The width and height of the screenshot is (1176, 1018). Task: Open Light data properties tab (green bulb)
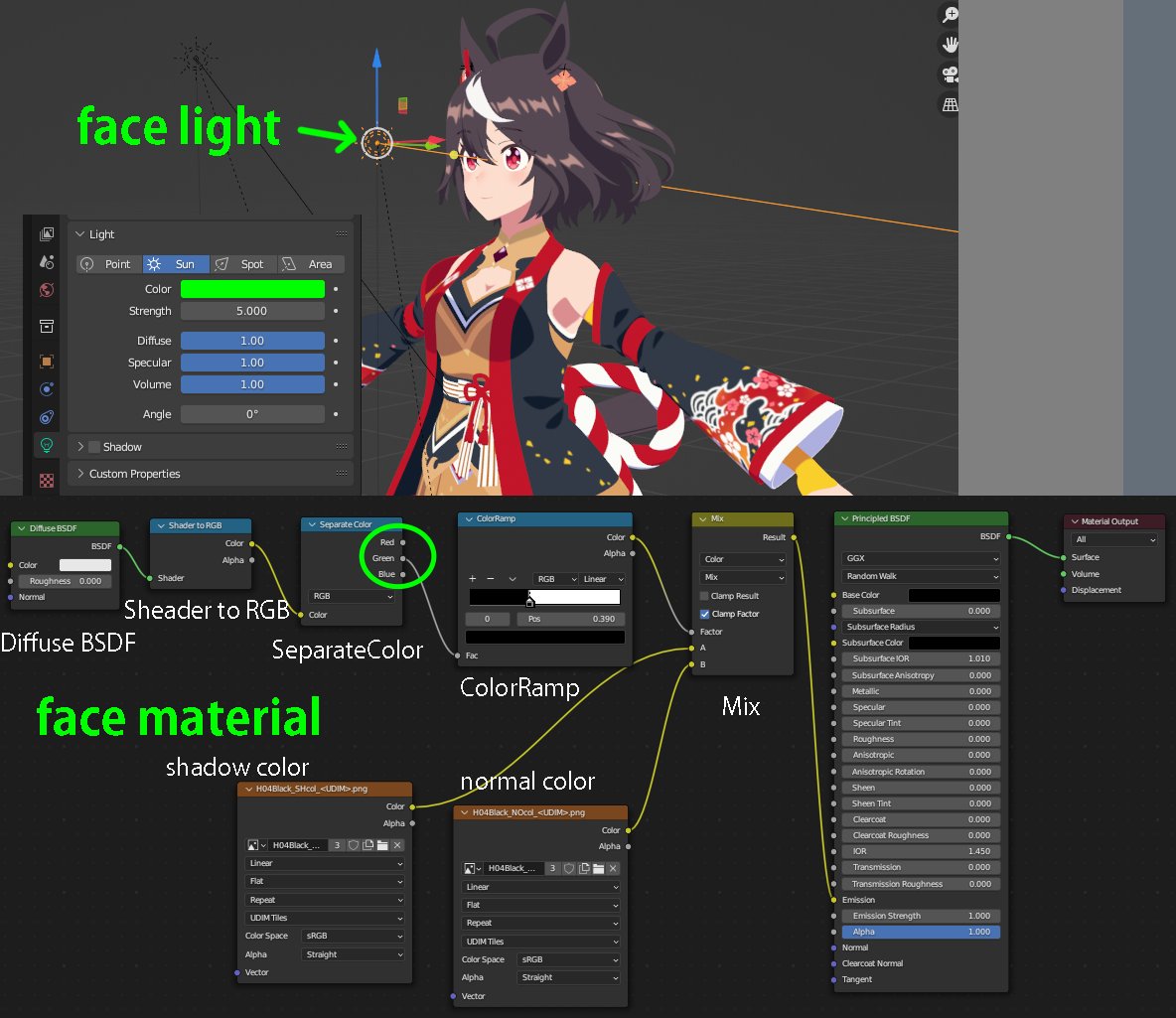tap(47, 446)
